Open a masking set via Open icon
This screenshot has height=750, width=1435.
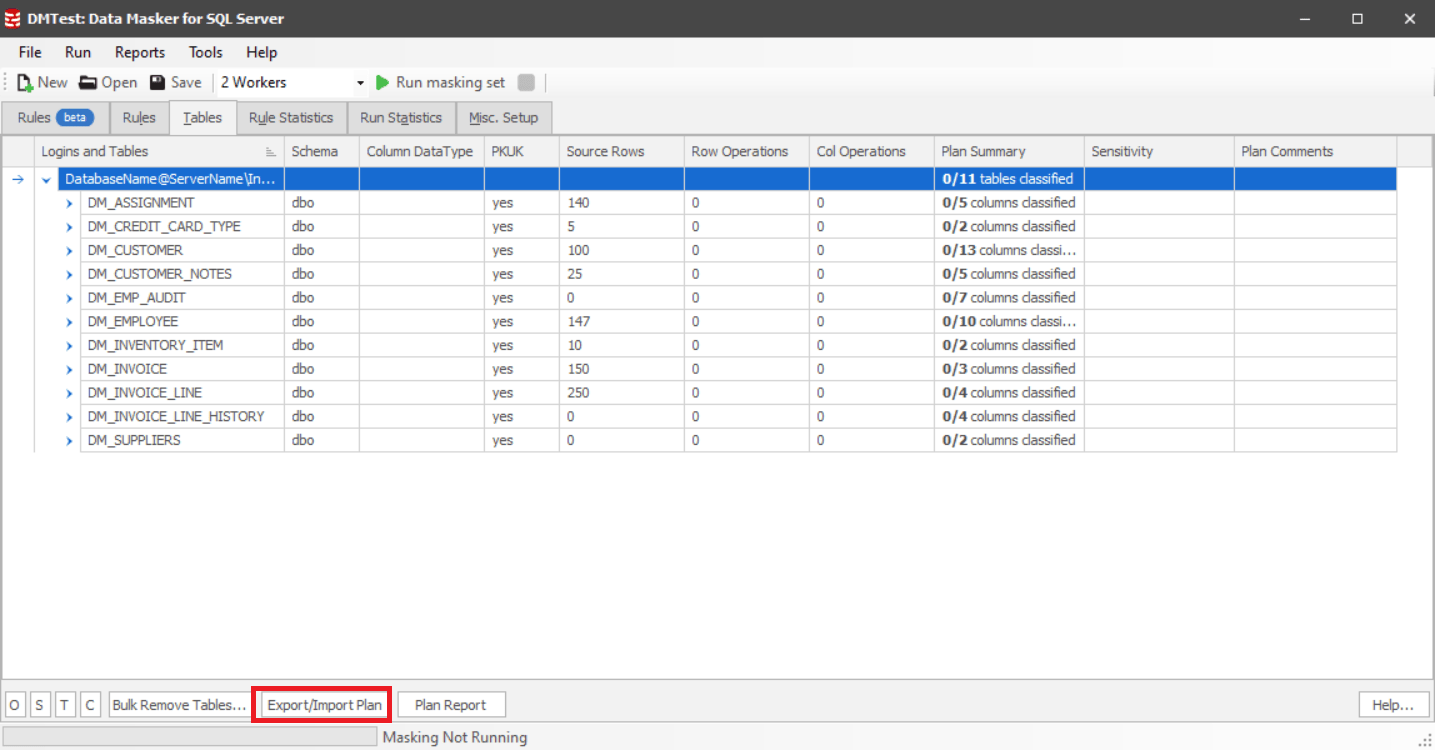[88, 83]
